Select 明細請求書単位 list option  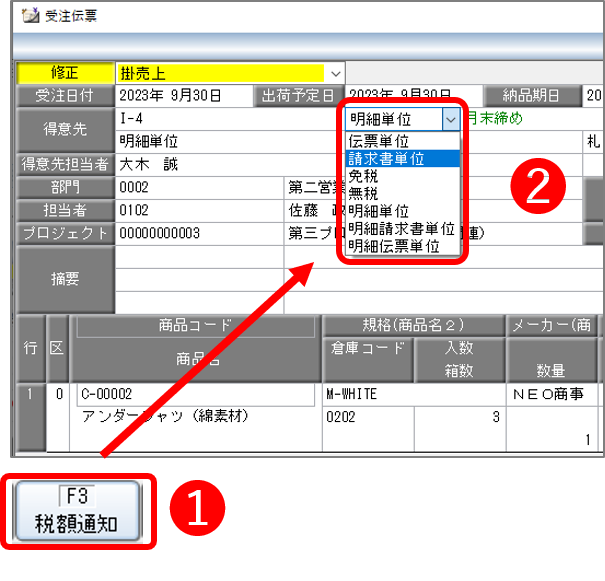point(403,229)
